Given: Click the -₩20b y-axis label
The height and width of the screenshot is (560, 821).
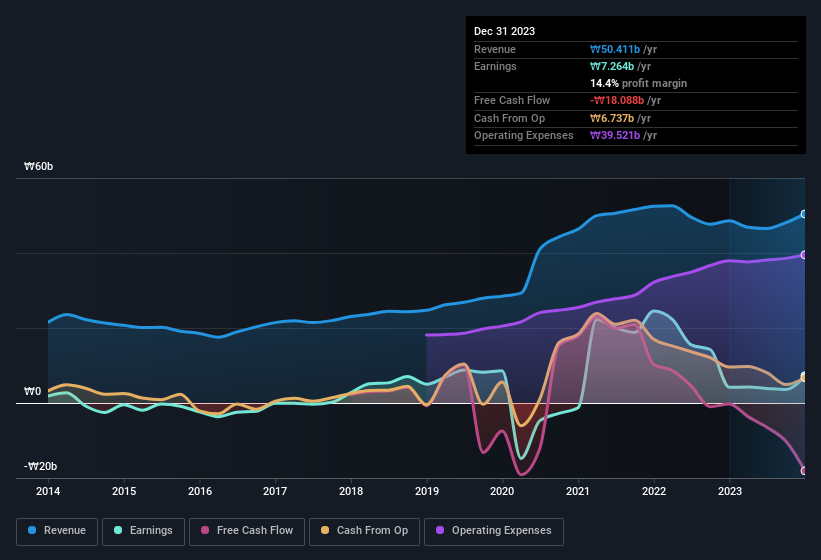Looking at the screenshot, I should click(41, 466).
